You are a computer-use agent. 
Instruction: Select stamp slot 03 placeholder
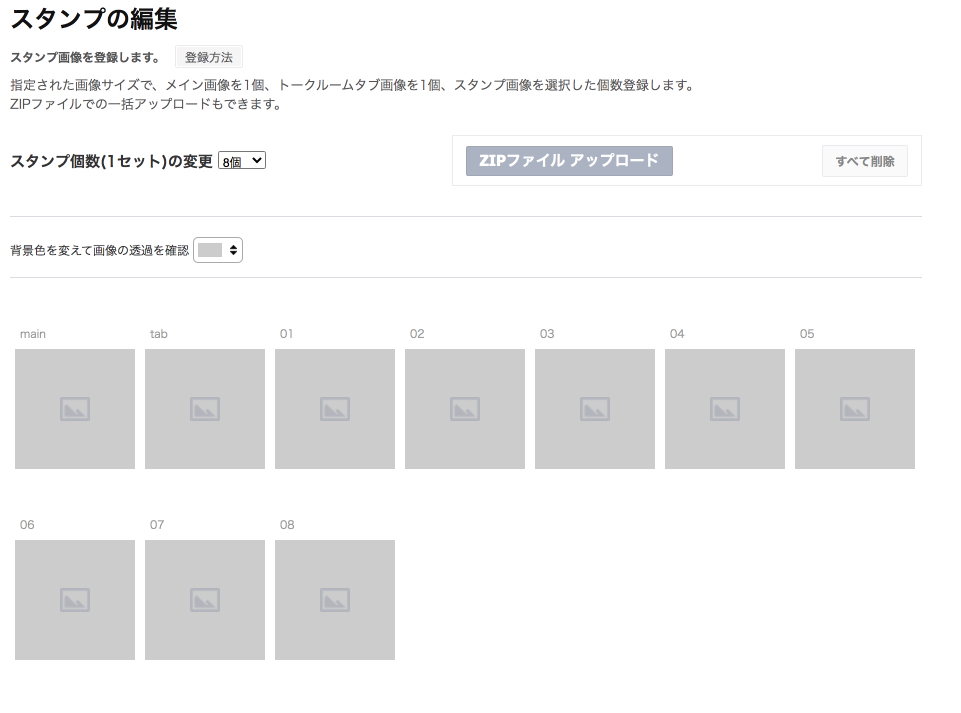pyautogui.click(x=594, y=409)
